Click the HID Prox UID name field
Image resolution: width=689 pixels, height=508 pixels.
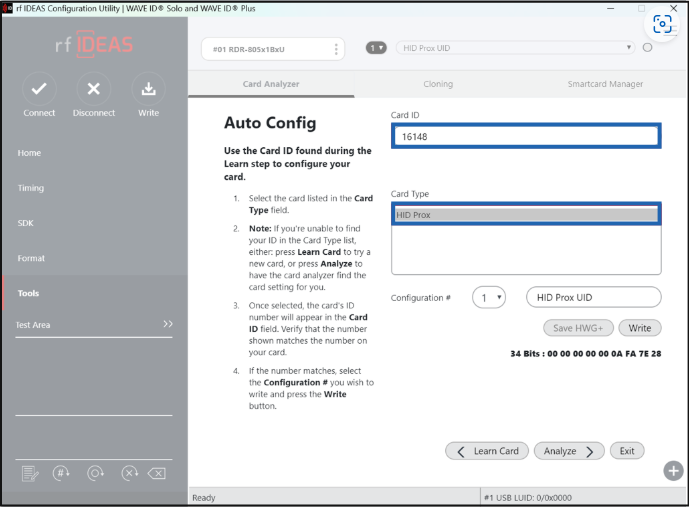coord(594,298)
